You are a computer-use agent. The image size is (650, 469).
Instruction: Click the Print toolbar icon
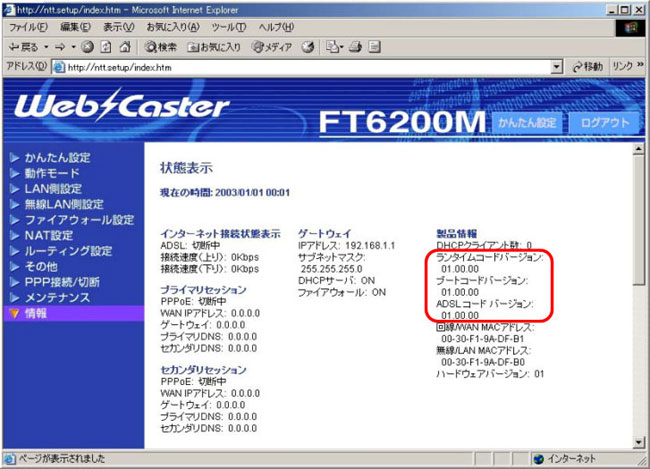pos(355,46)
